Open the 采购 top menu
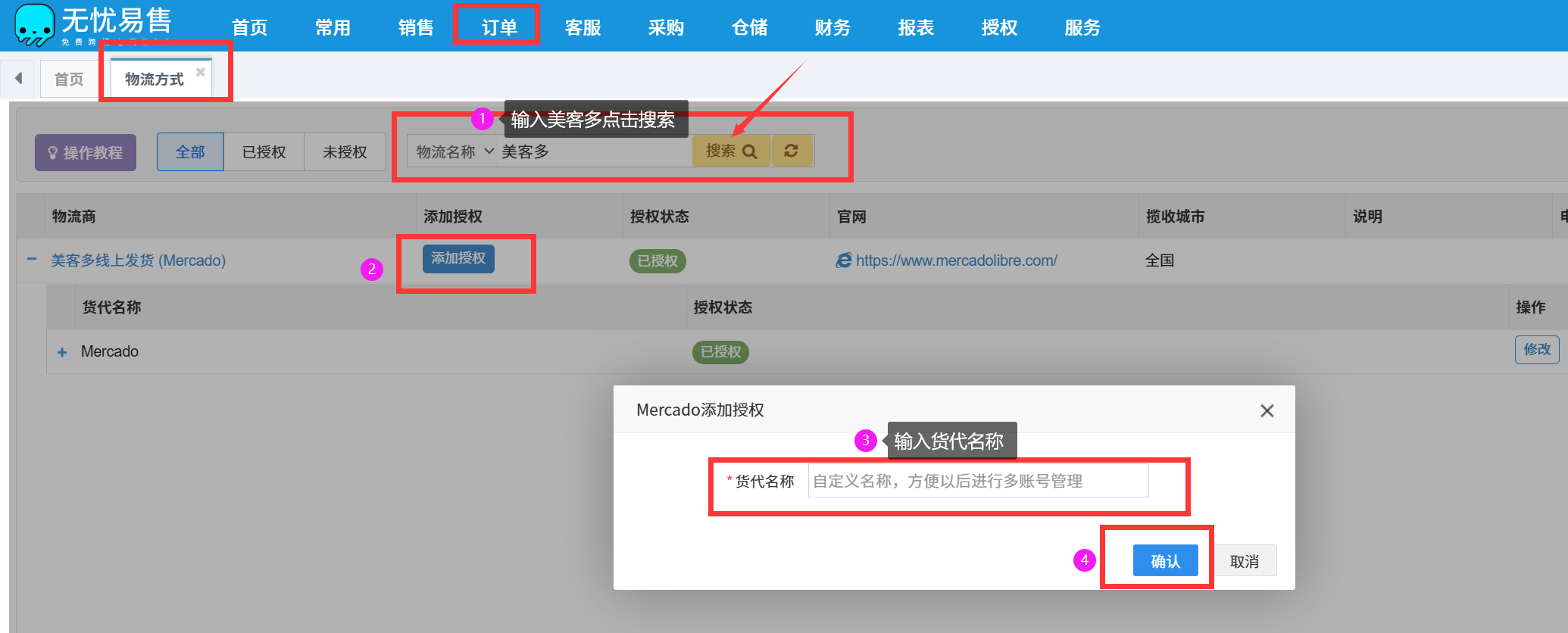This screenshot has width=1568, height=633. [666, 27]
